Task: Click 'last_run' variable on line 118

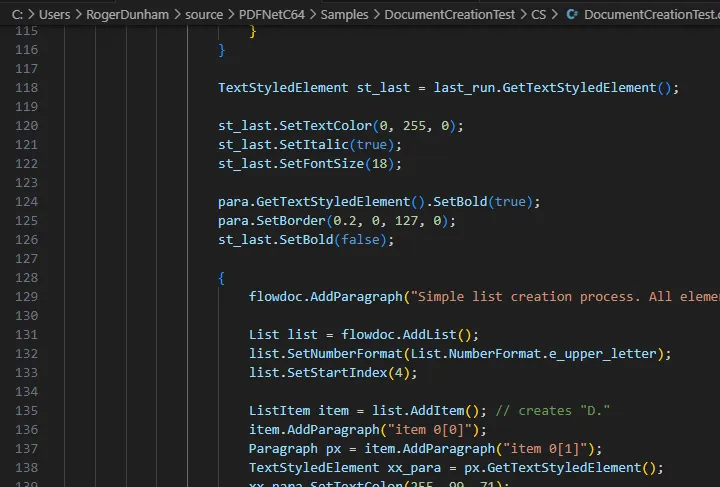Action: (x=464, y=88)
